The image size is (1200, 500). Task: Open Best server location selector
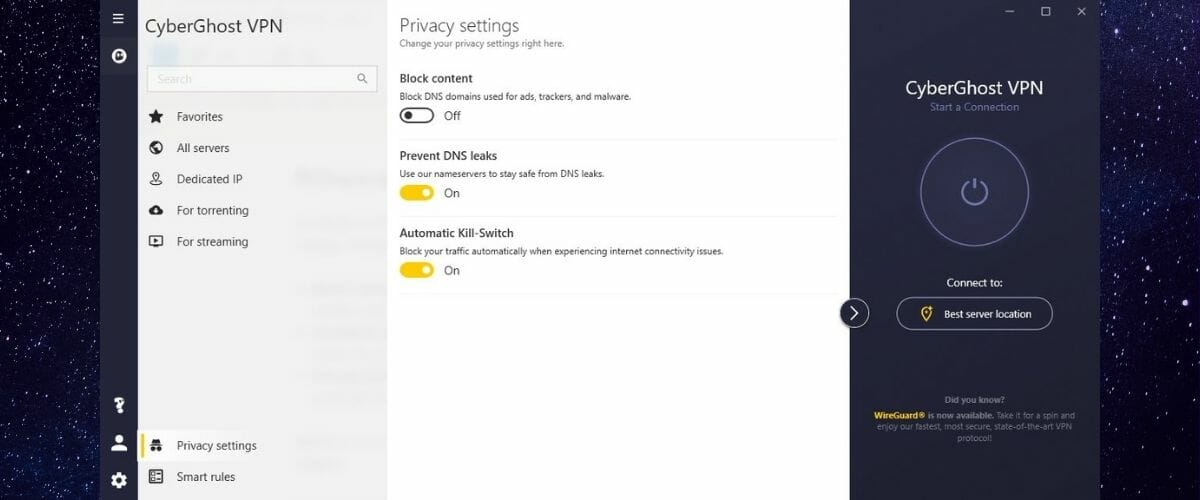[x=974, y=313]
